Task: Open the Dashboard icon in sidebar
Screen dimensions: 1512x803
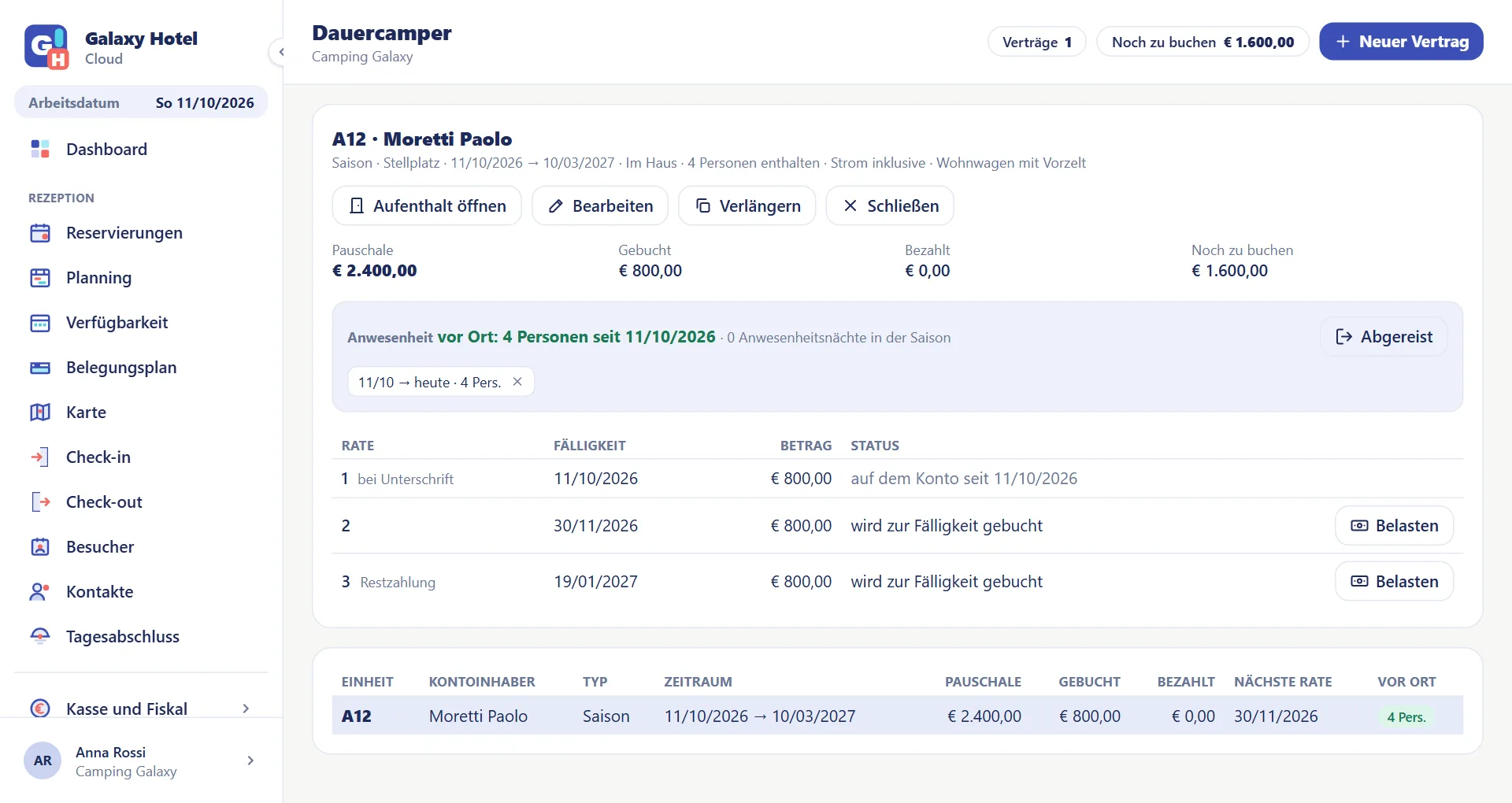Action: coord(40,149)
